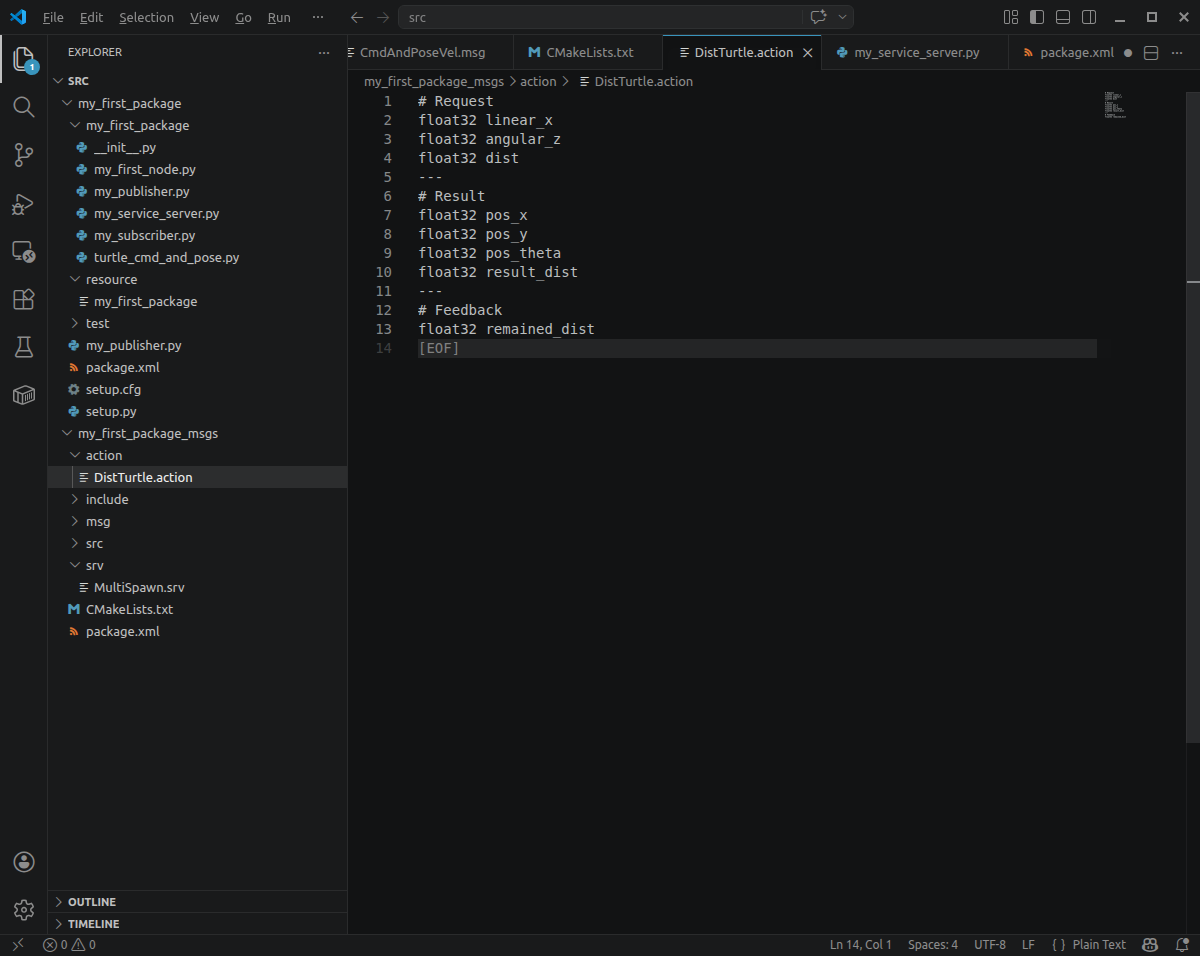Open the Remote Explorer view
This screenshot has height=956, width=1200.
pos(24,251)
